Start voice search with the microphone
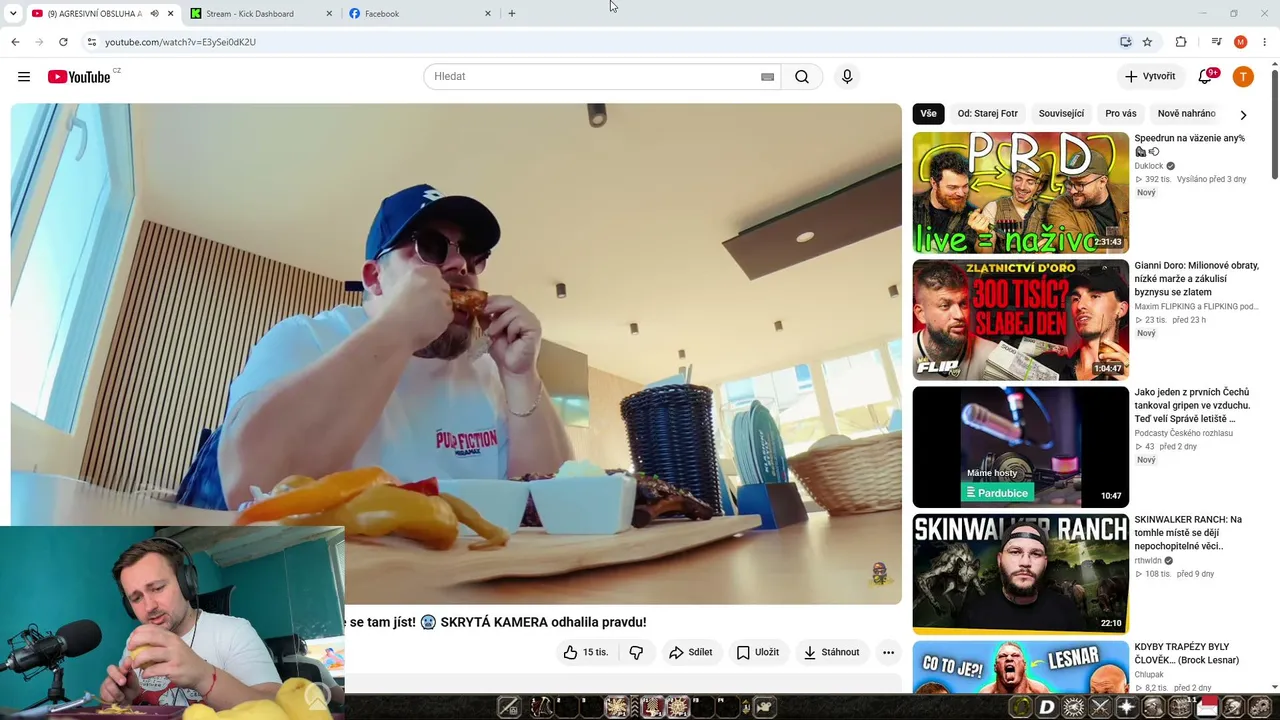 coord(847,77)
